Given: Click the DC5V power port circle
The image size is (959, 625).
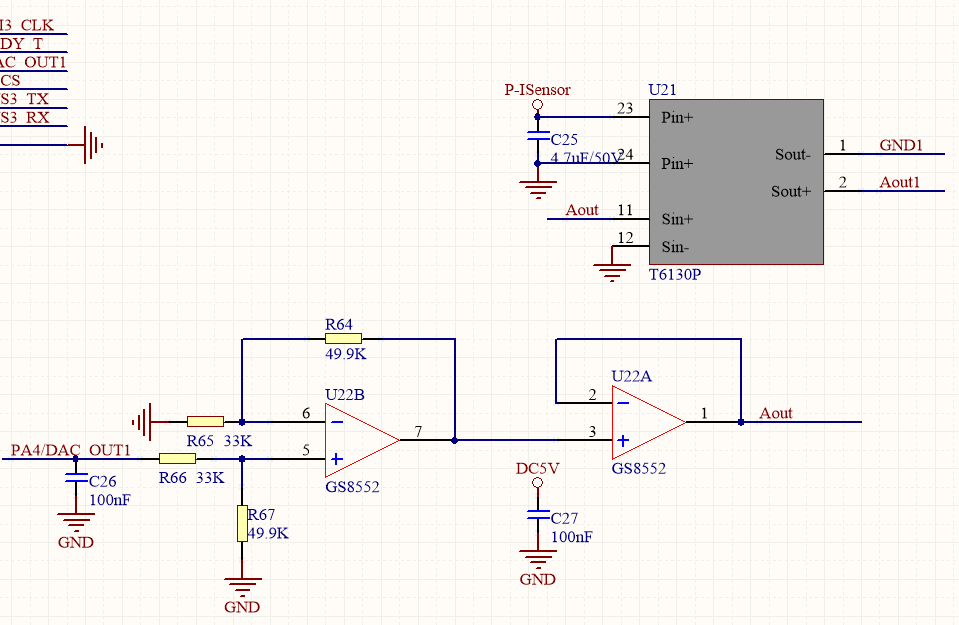Looking at the screenshot, I should pyautogui.click(x=538, y=483).
